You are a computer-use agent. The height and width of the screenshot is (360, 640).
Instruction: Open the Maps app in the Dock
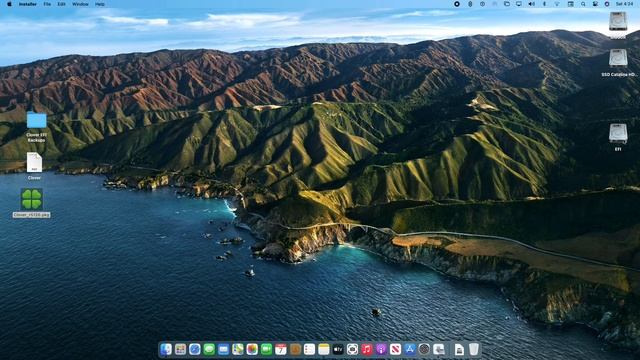click(238, 349)
